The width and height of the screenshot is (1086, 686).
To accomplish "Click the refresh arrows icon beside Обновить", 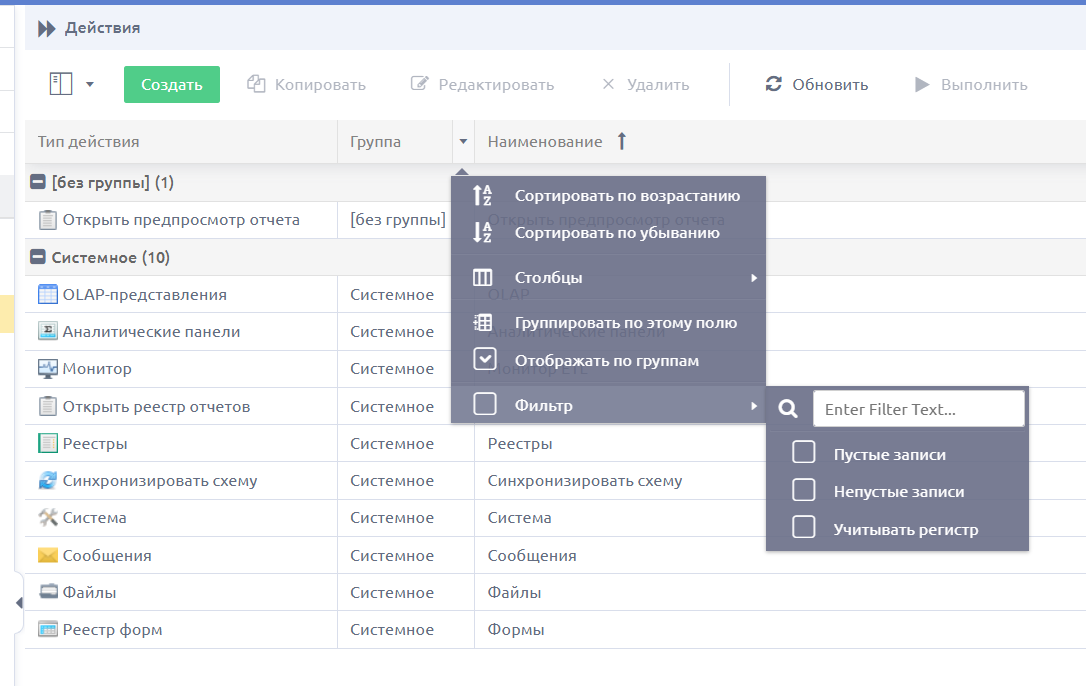I will [x=774, y=85].
